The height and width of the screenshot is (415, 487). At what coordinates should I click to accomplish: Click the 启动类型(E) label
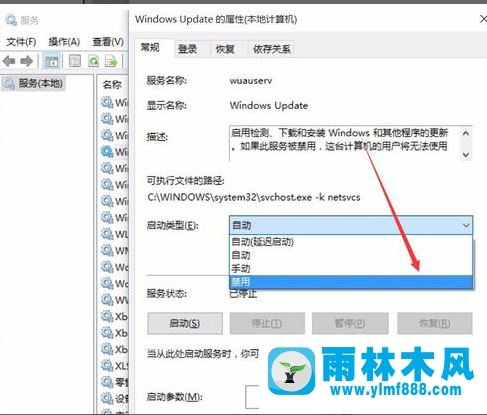(172, 226)
